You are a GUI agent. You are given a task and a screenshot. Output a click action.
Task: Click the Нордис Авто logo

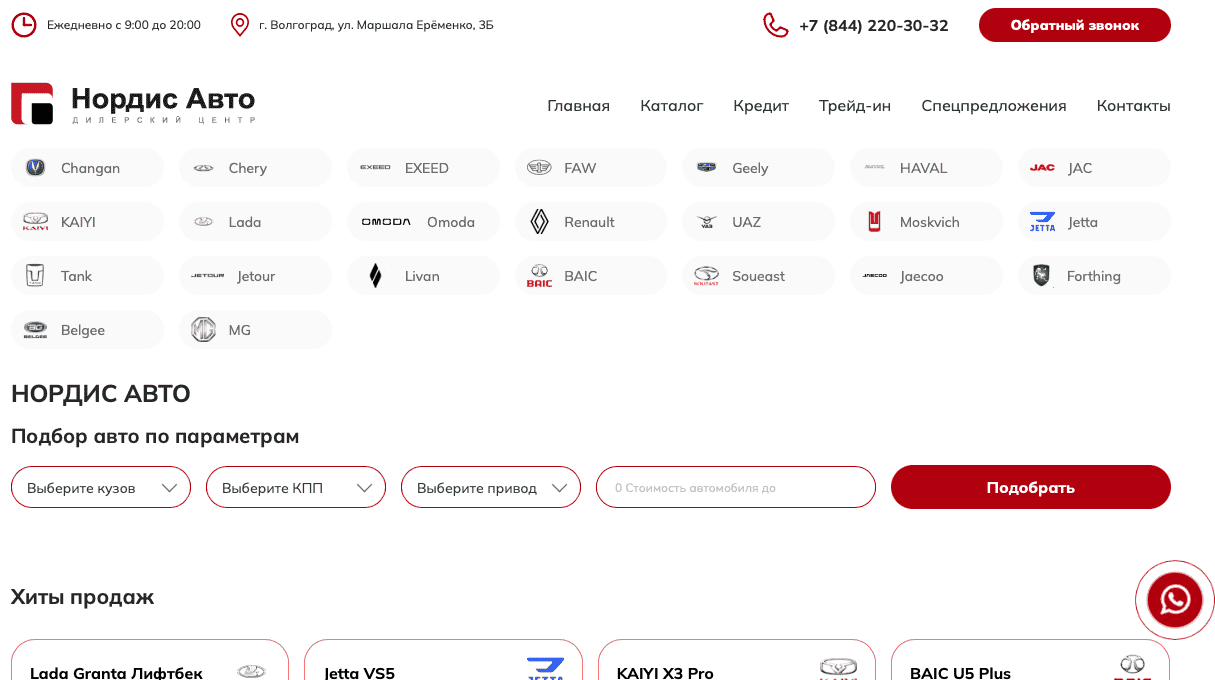tap(133, 104)
